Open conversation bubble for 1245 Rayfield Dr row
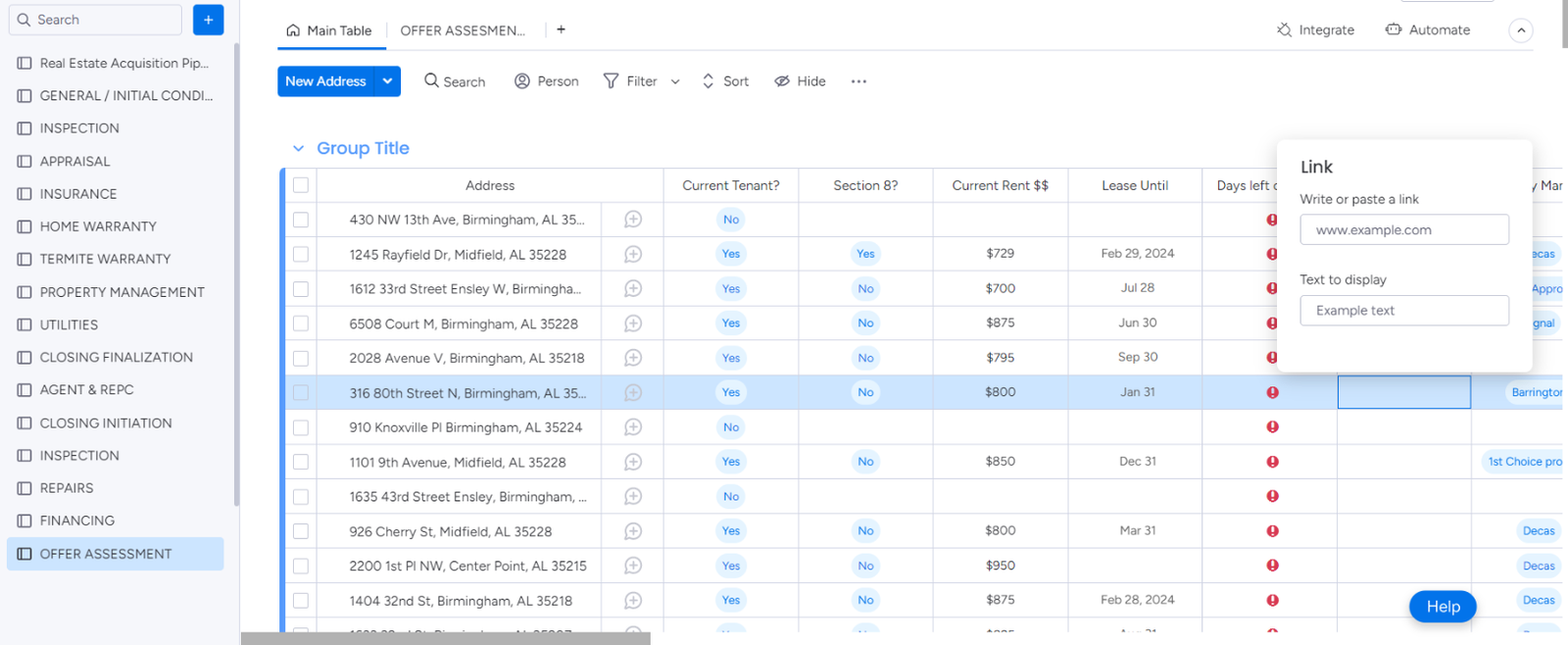 633,254
